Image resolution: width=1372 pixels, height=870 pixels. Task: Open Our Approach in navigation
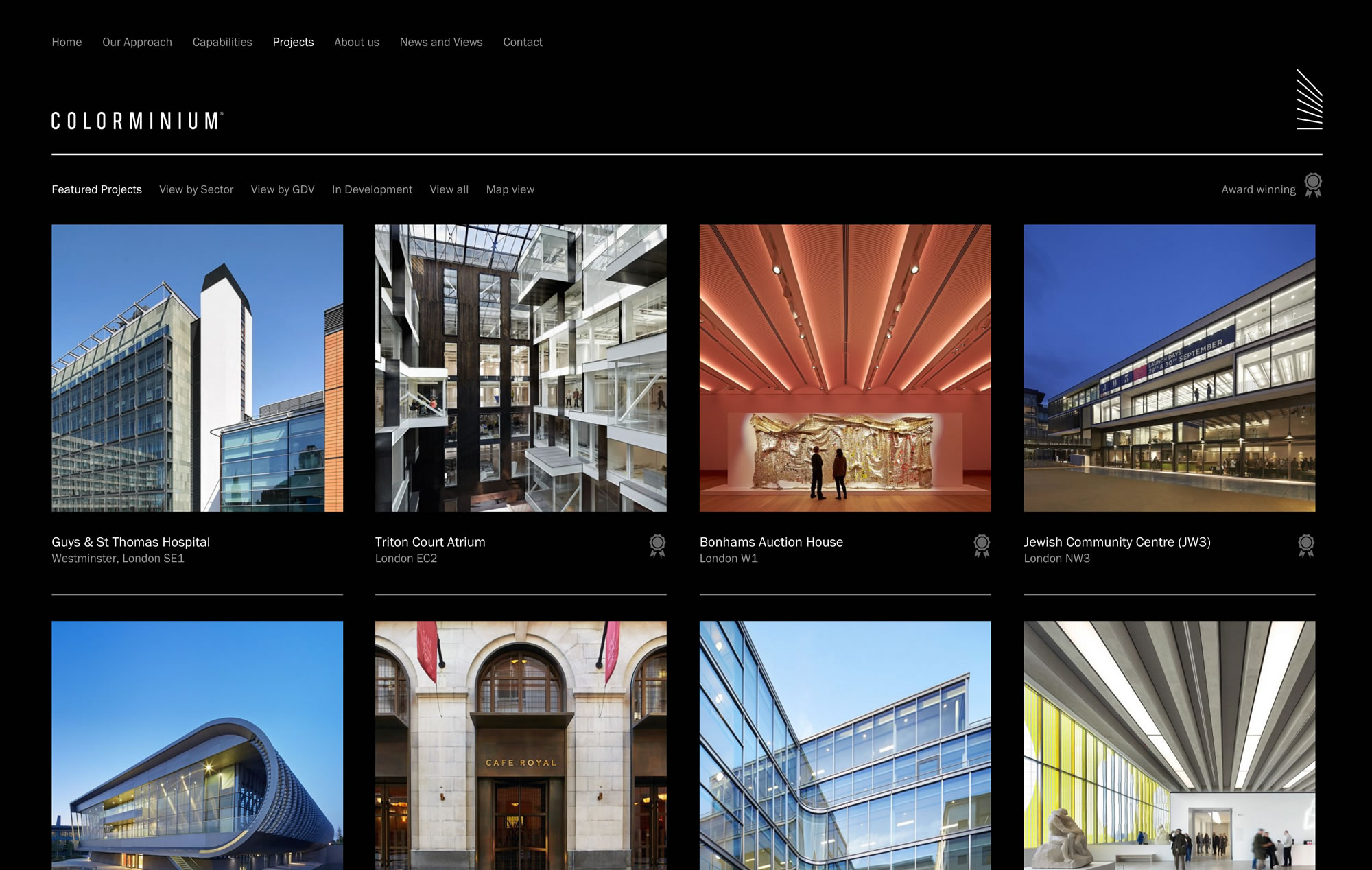[137, 42]
